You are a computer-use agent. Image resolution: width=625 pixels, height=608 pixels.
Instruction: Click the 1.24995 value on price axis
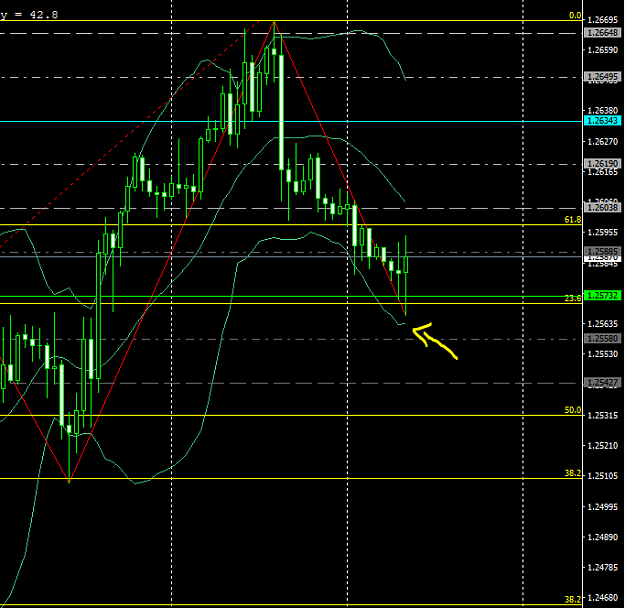603,507
